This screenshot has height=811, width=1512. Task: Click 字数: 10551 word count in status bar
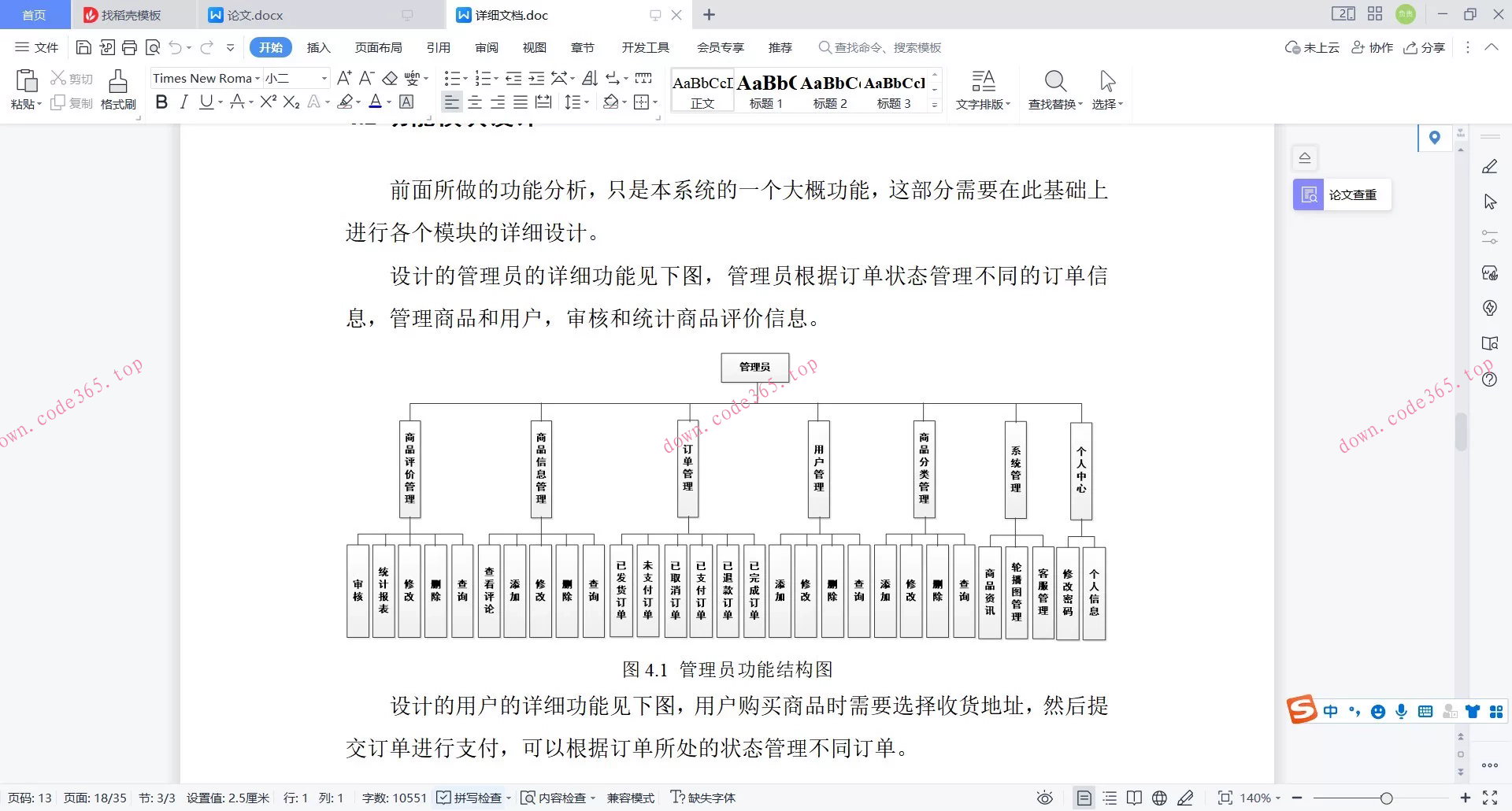394,798
